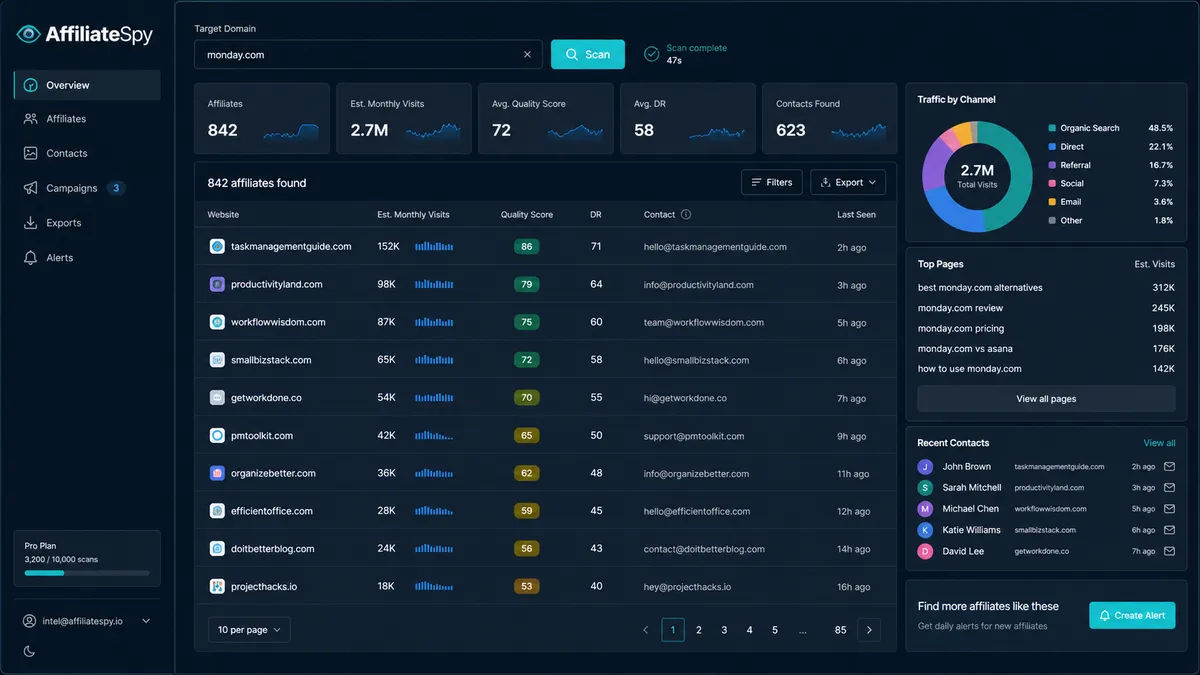Image resolution: width=1200 pixels, height=675 pixels.
Task: Select the Affiliates 842 stat card
Action: [x=262, y=119]
